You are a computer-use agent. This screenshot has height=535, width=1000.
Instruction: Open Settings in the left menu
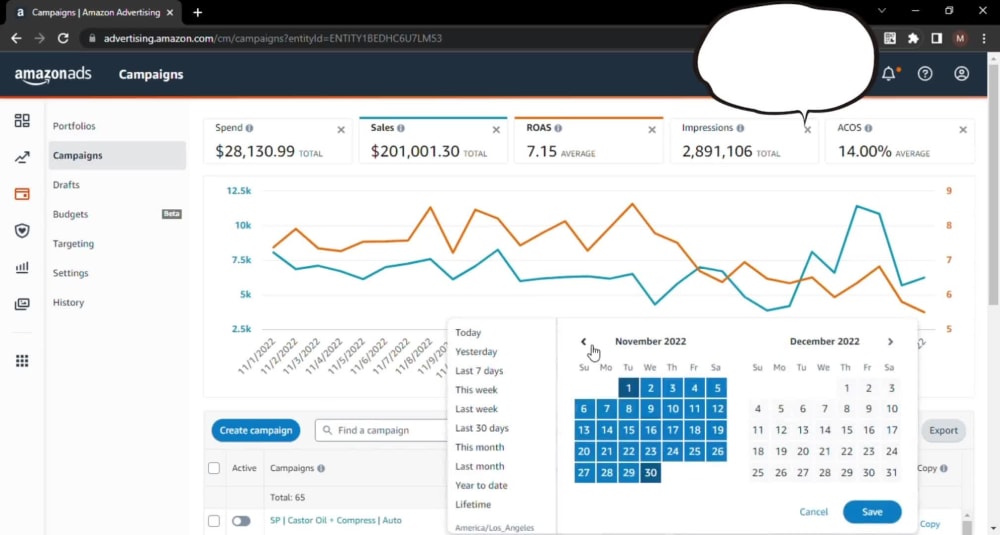coord(70,273)
